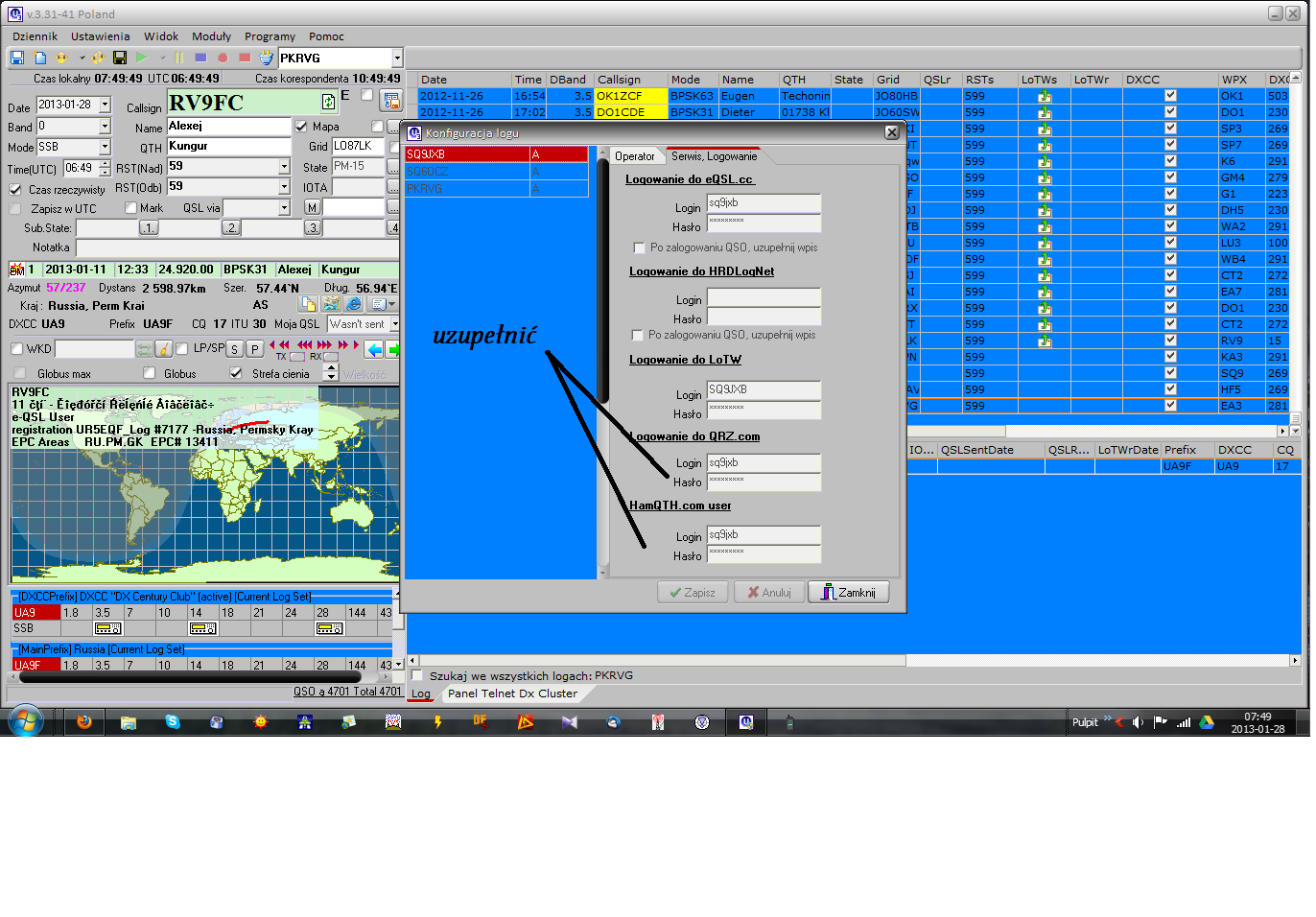Toggle the DXCC checkbox in OK1ZCF row
This screenshot has width=1316, height=917.
[1170, 96]
